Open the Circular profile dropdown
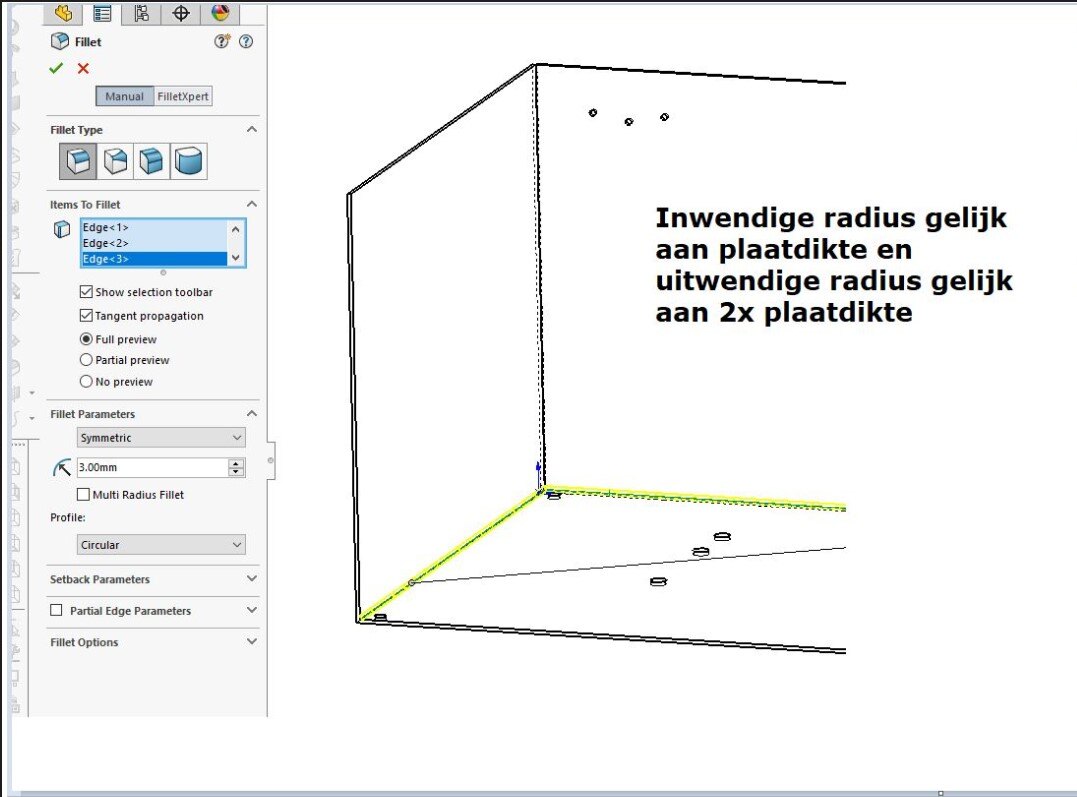This screenshot has height=797, width=1077. (161, 545)
